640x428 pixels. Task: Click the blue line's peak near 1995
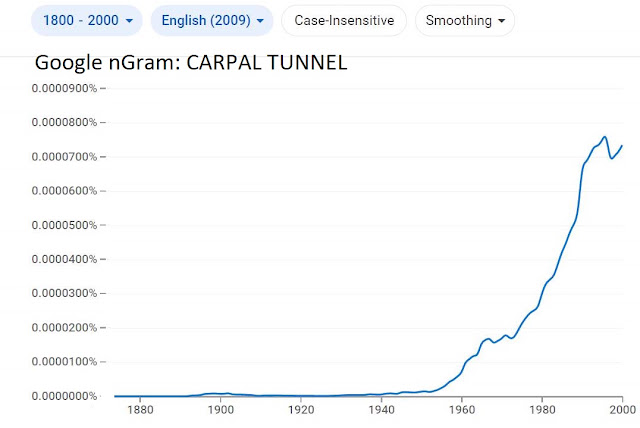pos(604,137)
